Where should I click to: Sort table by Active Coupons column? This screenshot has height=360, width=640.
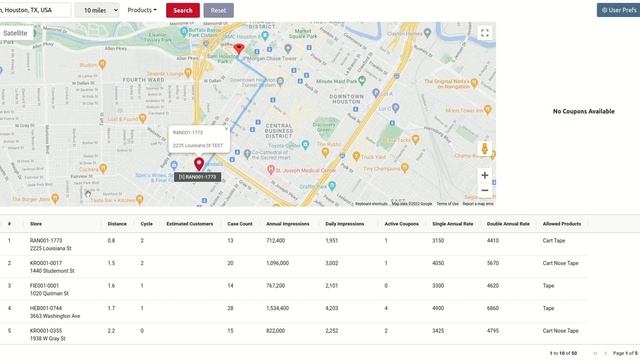click(401, 224)
